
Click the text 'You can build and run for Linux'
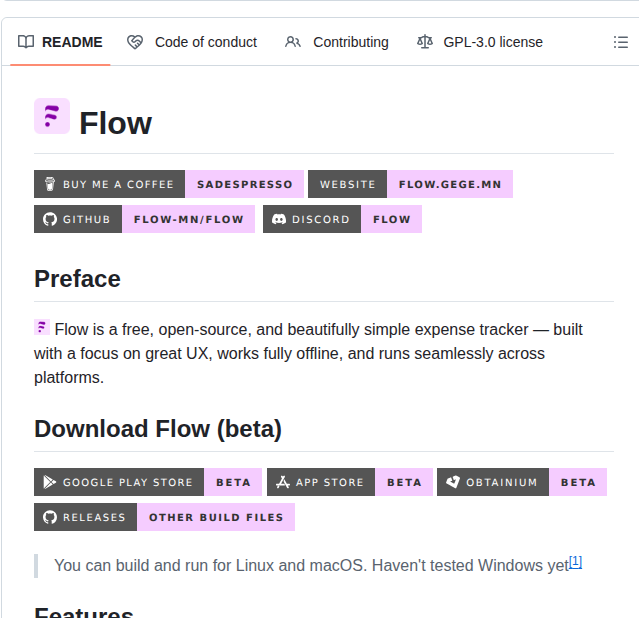tap(165, 566)
